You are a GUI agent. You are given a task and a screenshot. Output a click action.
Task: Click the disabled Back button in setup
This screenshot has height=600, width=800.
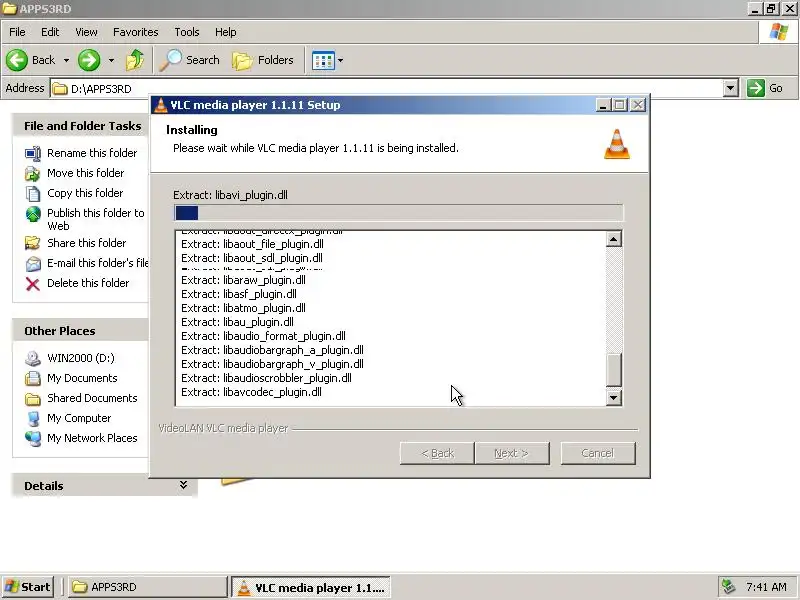pyautogui.click(x=437, y=453)
